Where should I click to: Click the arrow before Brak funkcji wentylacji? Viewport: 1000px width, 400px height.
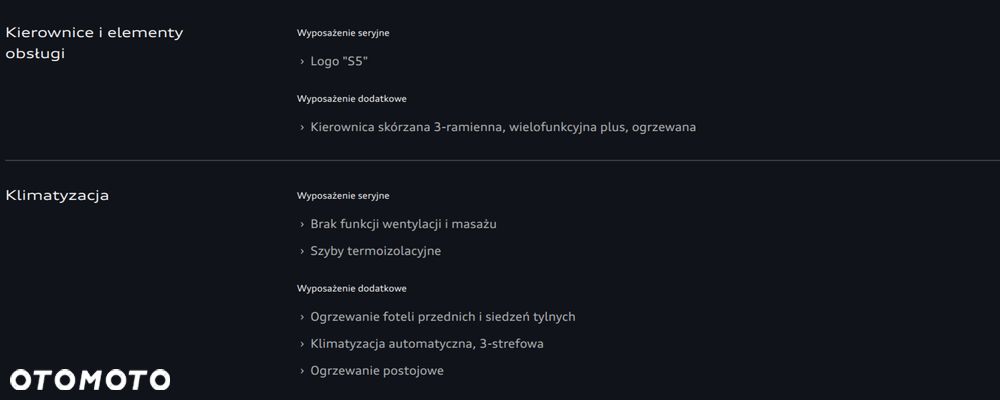302,225
